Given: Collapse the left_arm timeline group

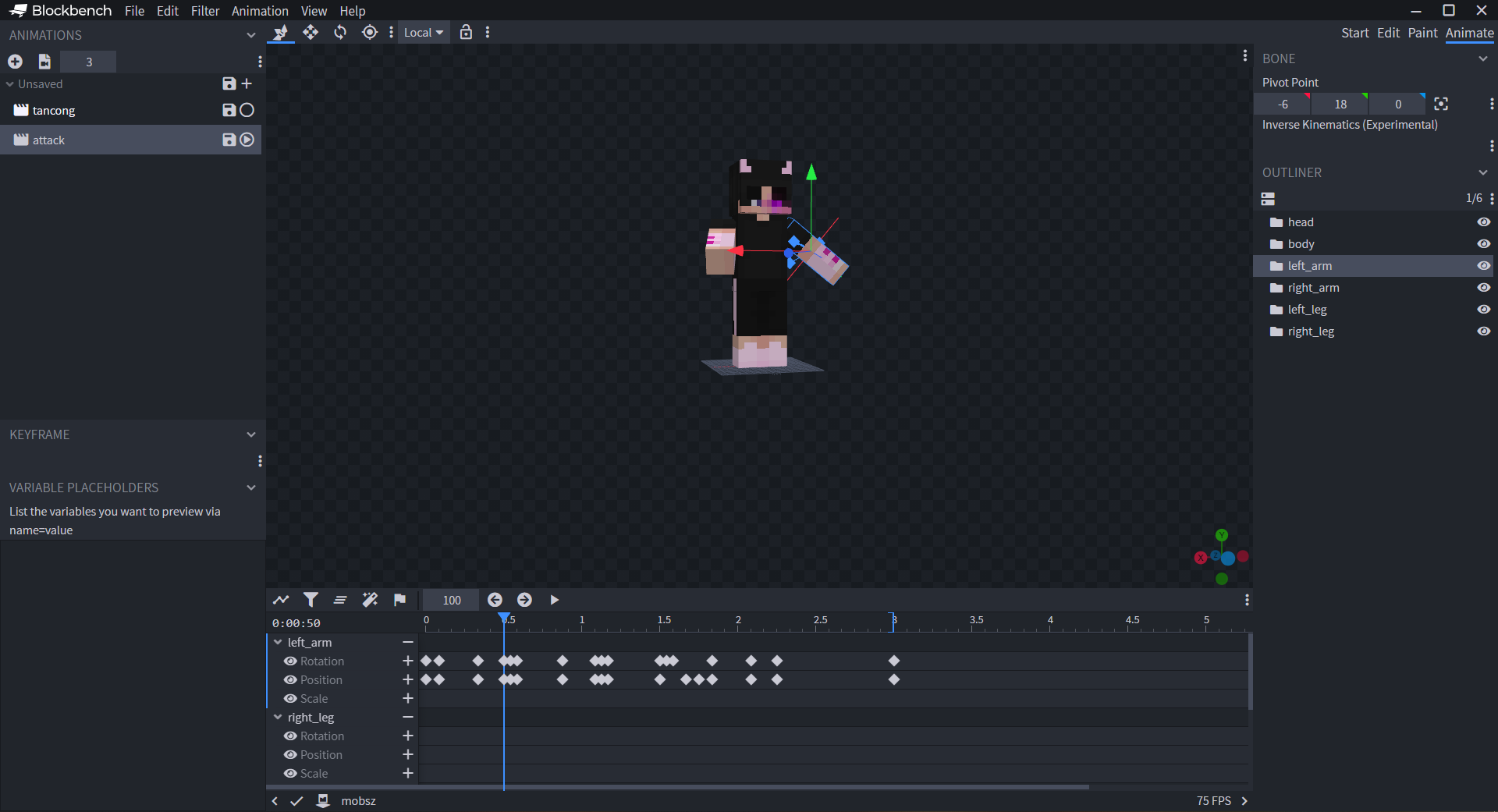Looking at the screenshot, I should pos(278,643).
